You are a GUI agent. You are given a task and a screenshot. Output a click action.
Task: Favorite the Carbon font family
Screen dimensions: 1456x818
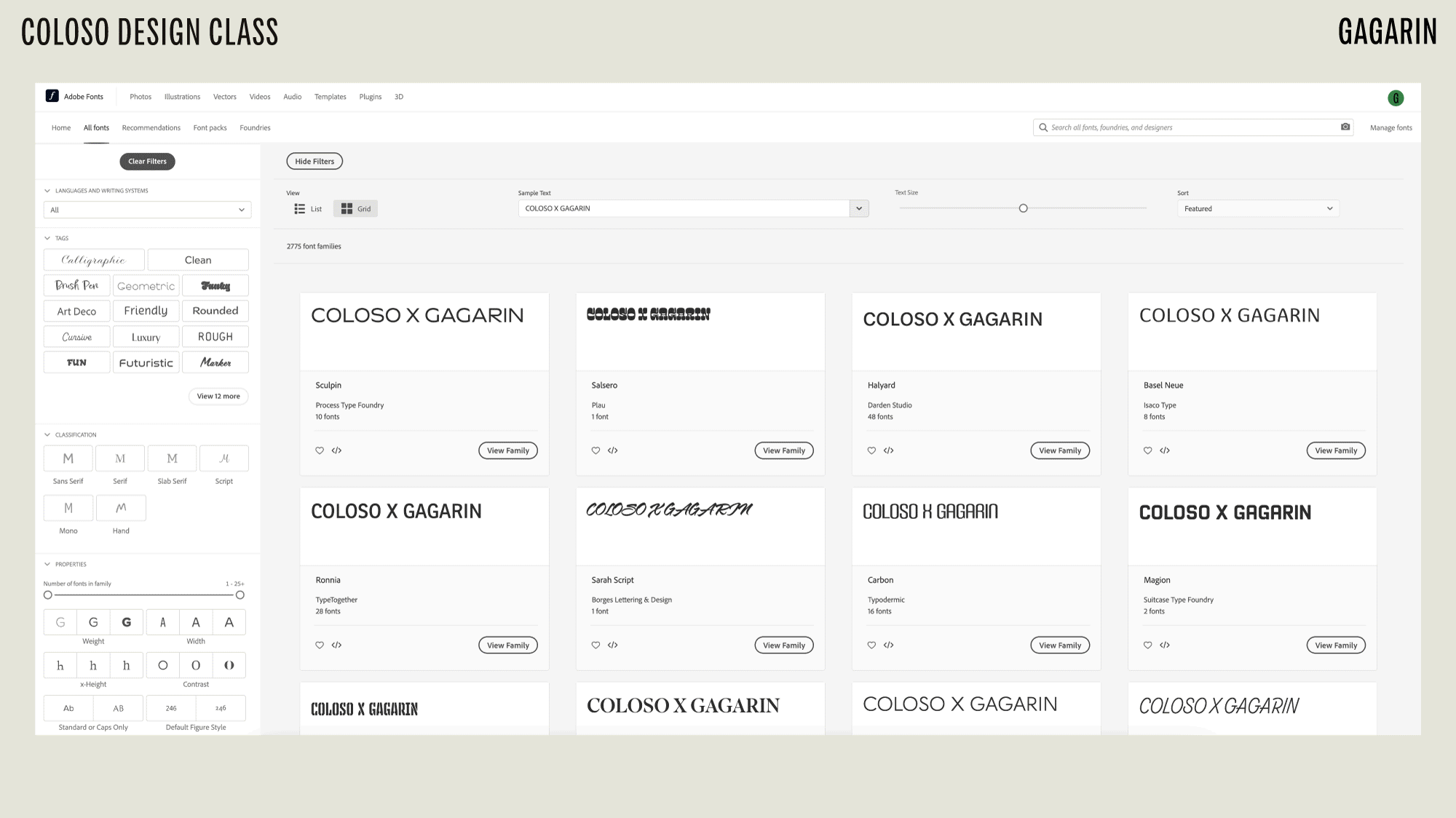pyautogui.click(x=871, y=645)
